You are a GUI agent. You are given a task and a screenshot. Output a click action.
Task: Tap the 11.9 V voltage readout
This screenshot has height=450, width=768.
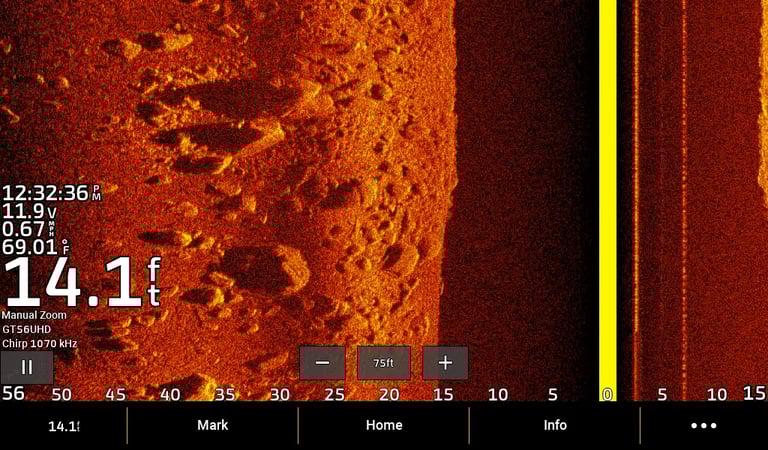click(x=29, y=212)
